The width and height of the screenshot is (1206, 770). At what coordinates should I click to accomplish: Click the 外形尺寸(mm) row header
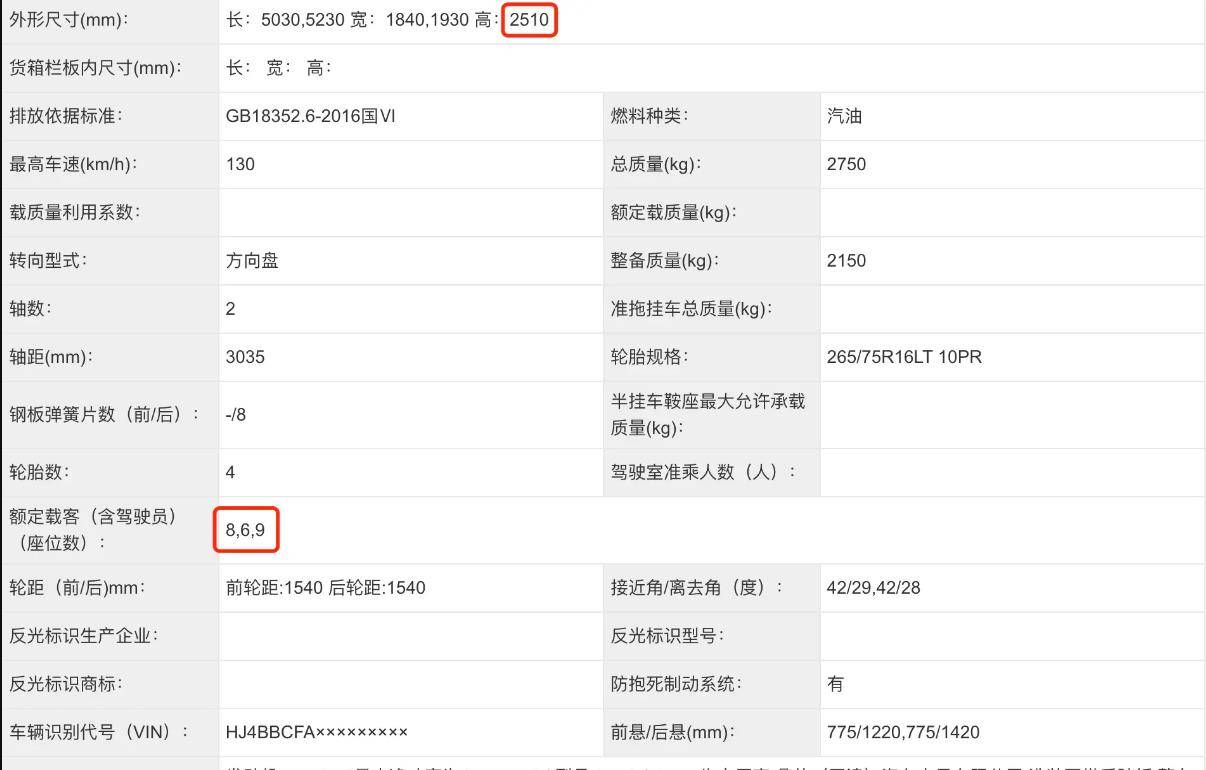pos(80,19)
